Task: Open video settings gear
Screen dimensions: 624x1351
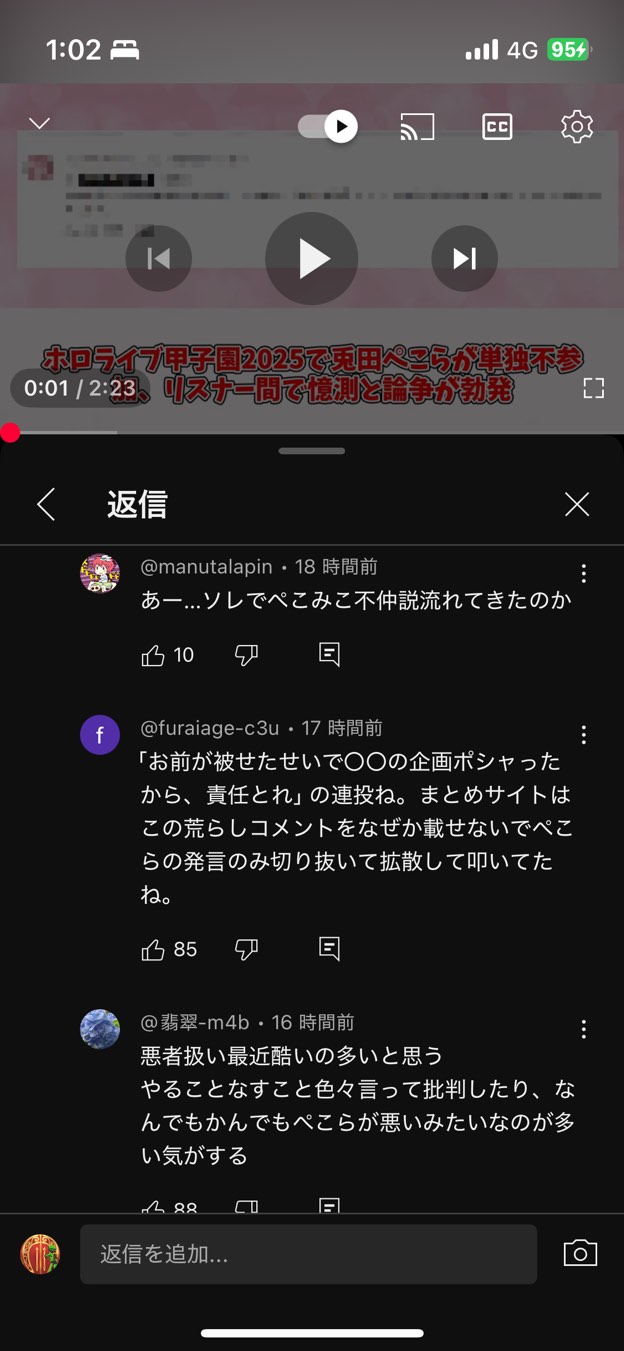Action: pyautogui.click(x=577, y=127)
